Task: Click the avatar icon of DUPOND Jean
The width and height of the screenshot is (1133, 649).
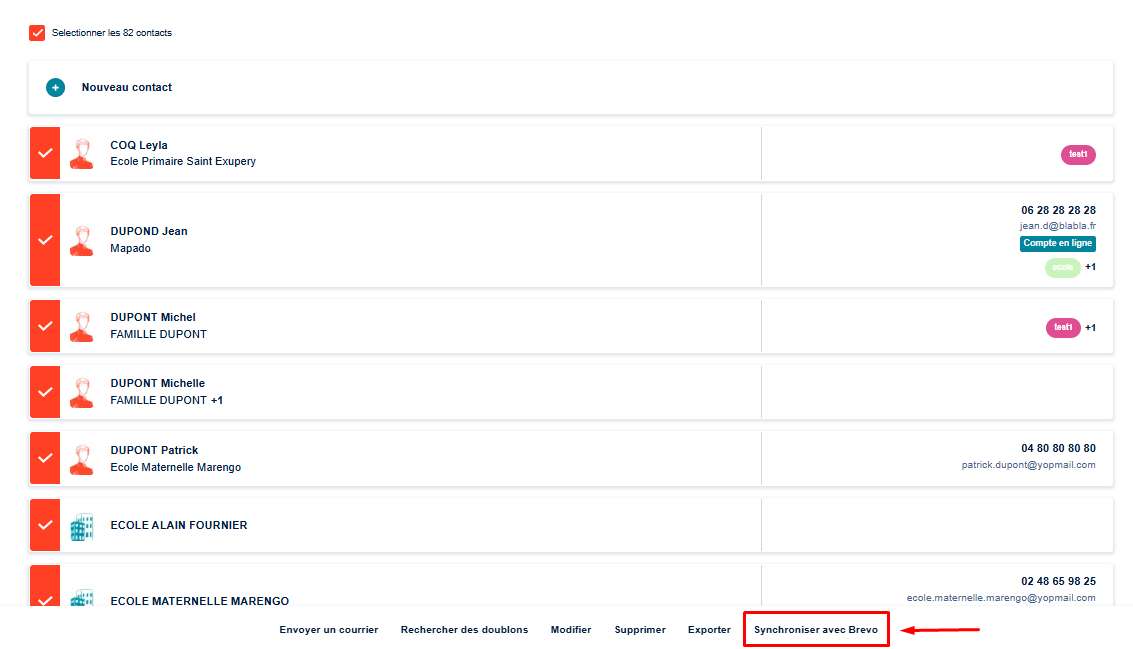Action: click(x=81, y=240)
